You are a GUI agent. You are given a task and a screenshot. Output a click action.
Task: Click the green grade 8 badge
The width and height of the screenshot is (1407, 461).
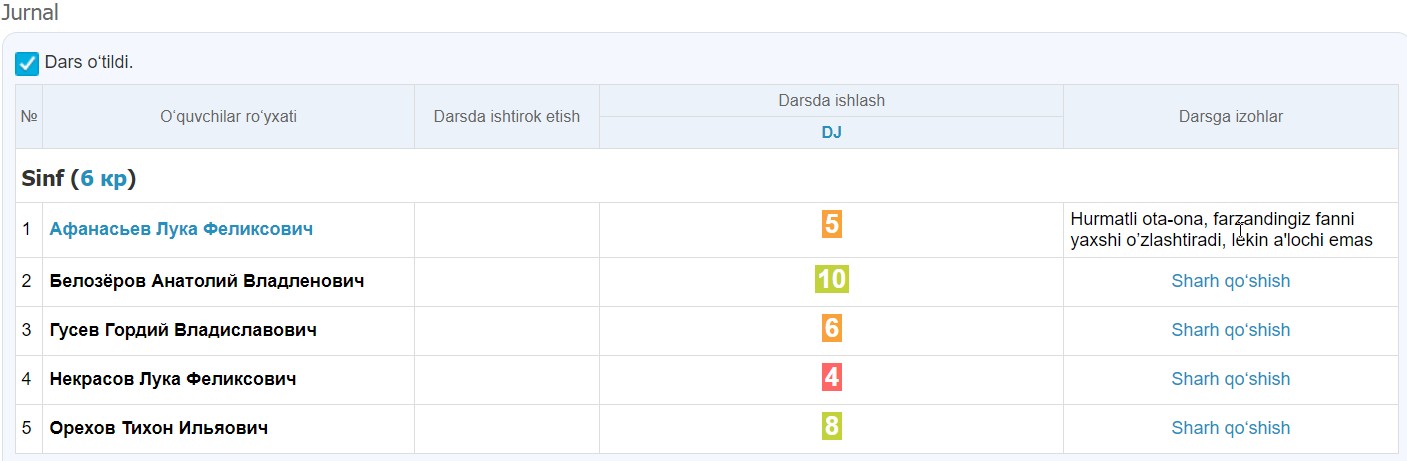831,427
